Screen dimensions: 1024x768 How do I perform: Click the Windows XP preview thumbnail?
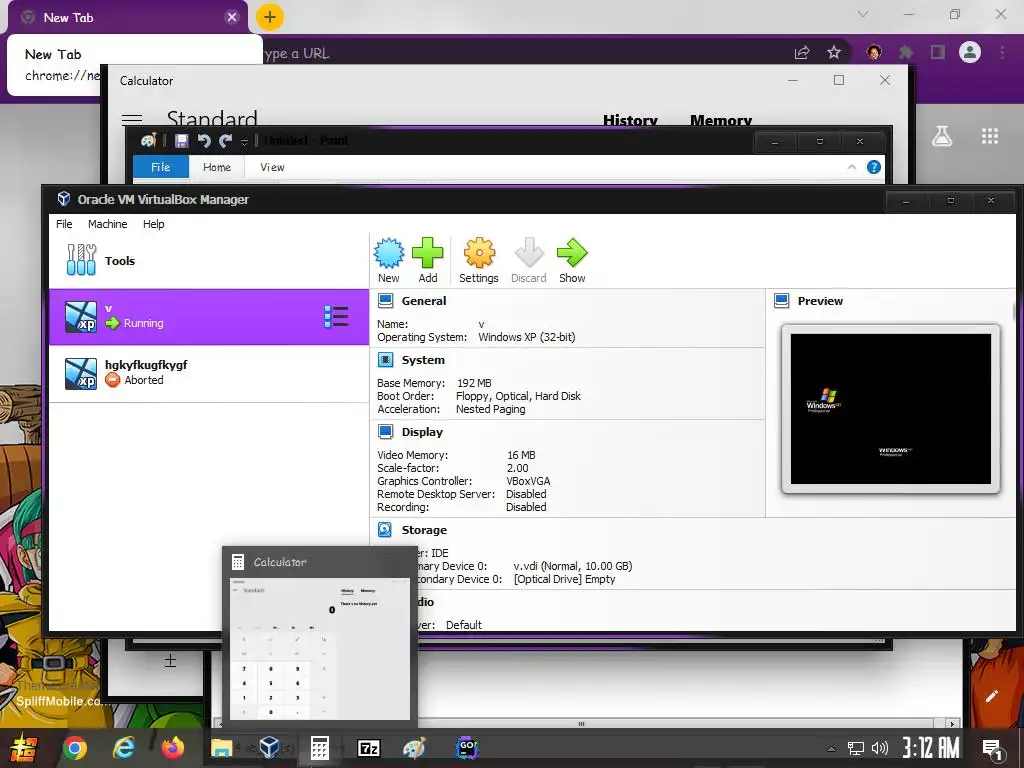pyautogui.click(x=891, y=409)
